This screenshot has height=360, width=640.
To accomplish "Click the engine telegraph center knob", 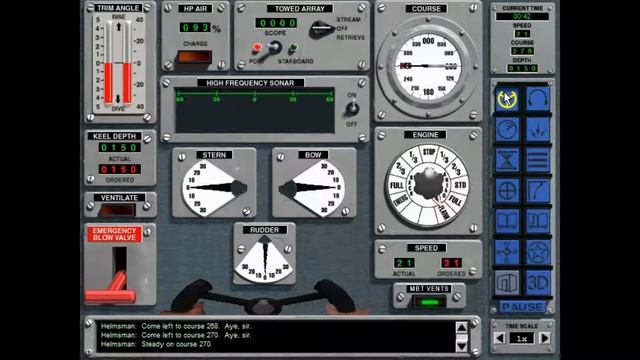I will tap(428, 185).
